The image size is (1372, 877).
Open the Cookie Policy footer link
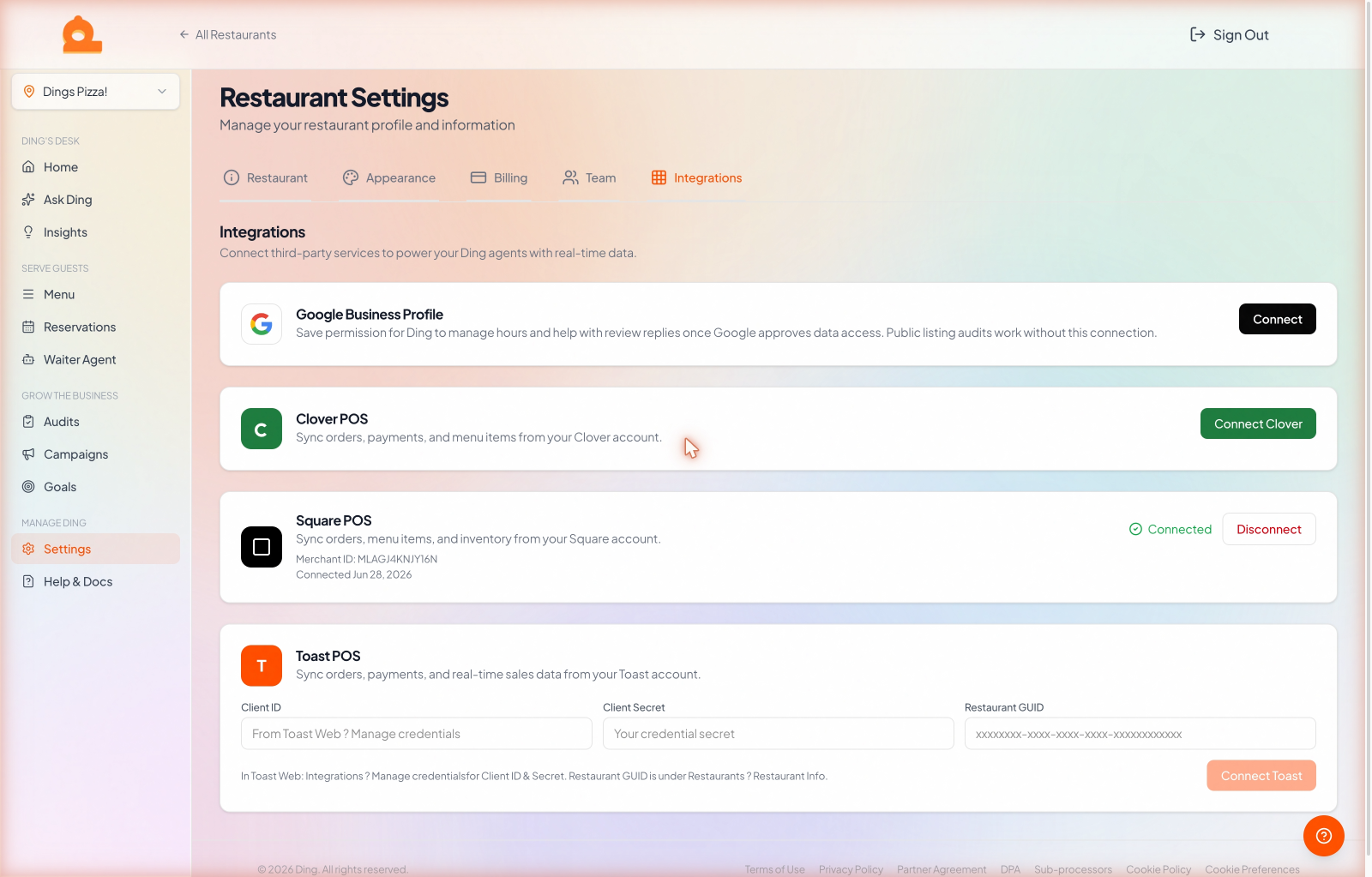click(1158, 869)
